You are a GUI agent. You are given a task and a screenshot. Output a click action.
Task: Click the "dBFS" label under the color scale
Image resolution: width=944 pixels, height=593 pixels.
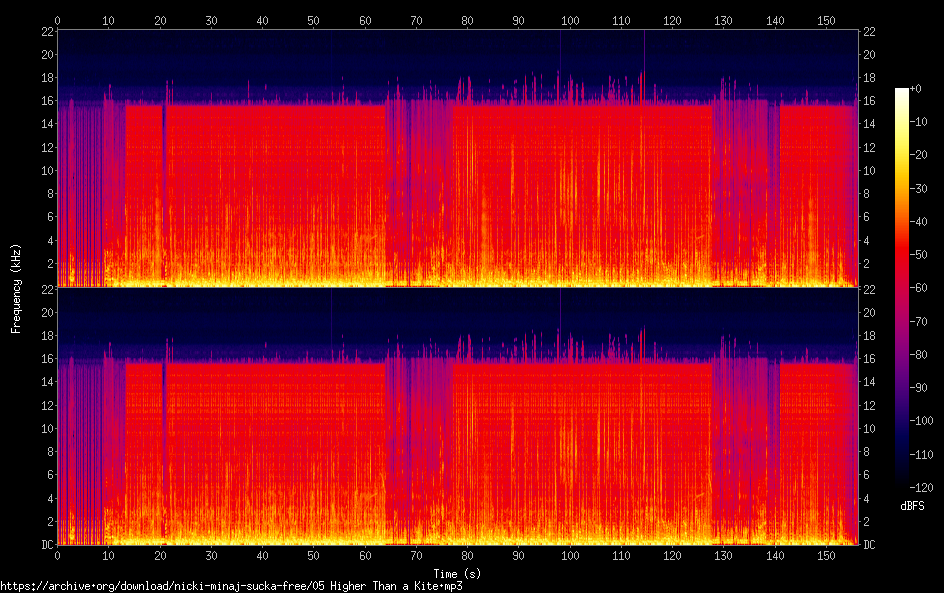tap(911, 507)
